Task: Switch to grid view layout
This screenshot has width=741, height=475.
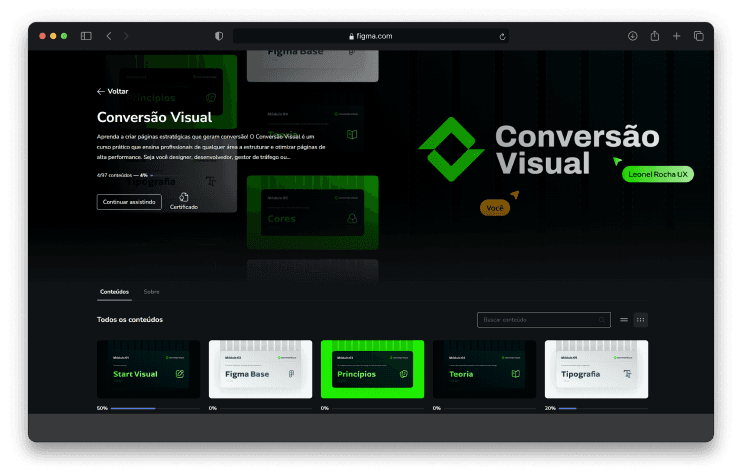Action: [640, 320]
